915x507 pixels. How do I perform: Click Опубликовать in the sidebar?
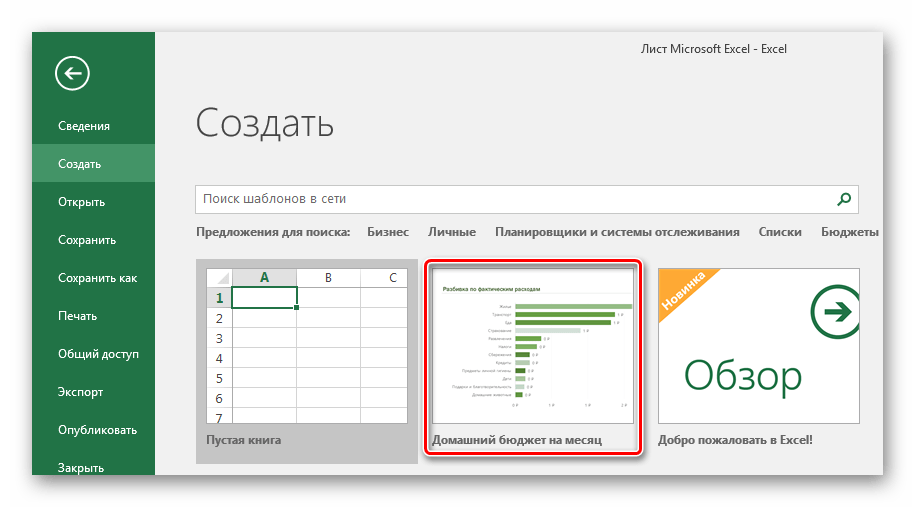click(97, 430)
